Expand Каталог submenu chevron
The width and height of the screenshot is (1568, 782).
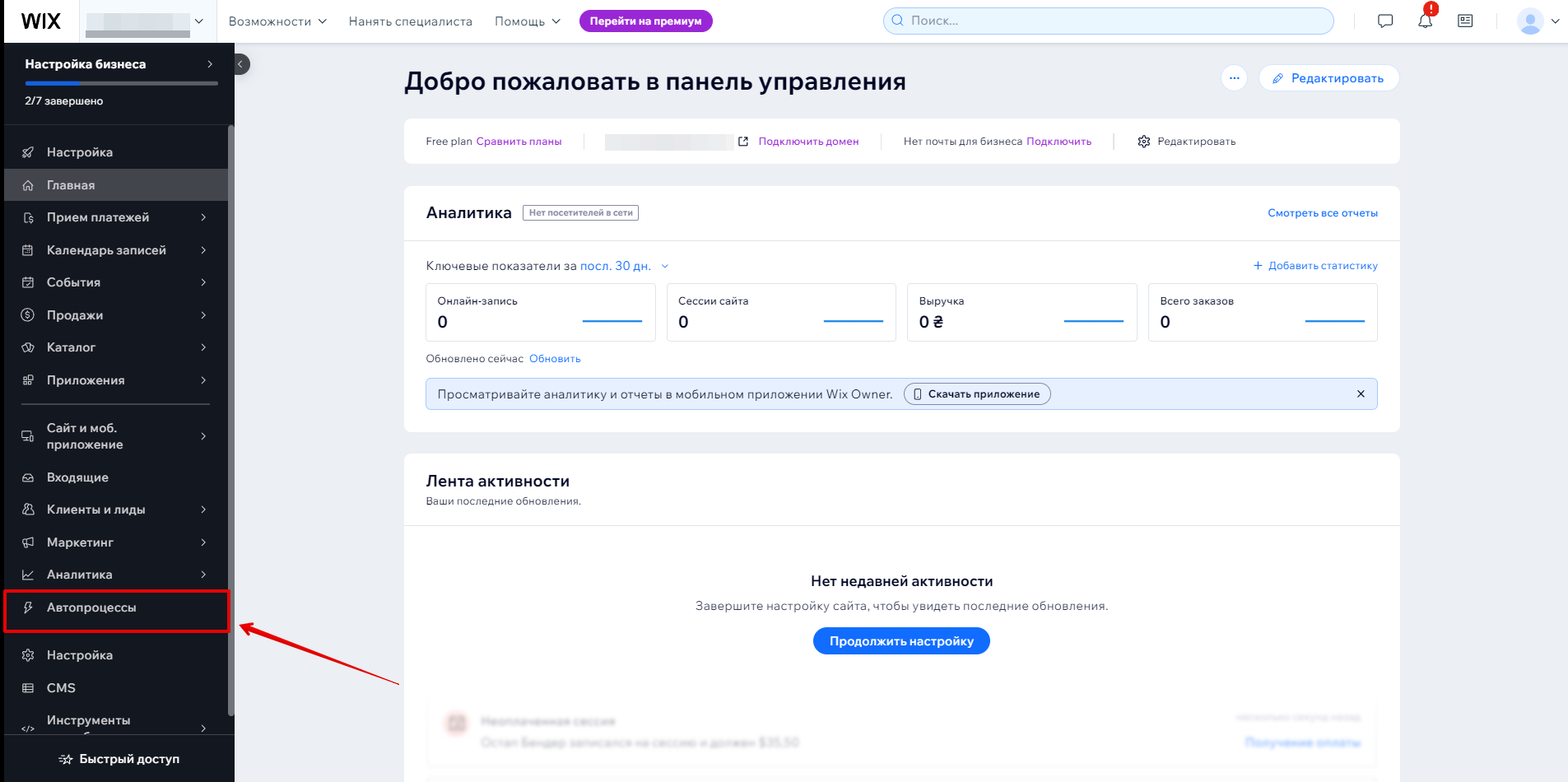(203, 347)
